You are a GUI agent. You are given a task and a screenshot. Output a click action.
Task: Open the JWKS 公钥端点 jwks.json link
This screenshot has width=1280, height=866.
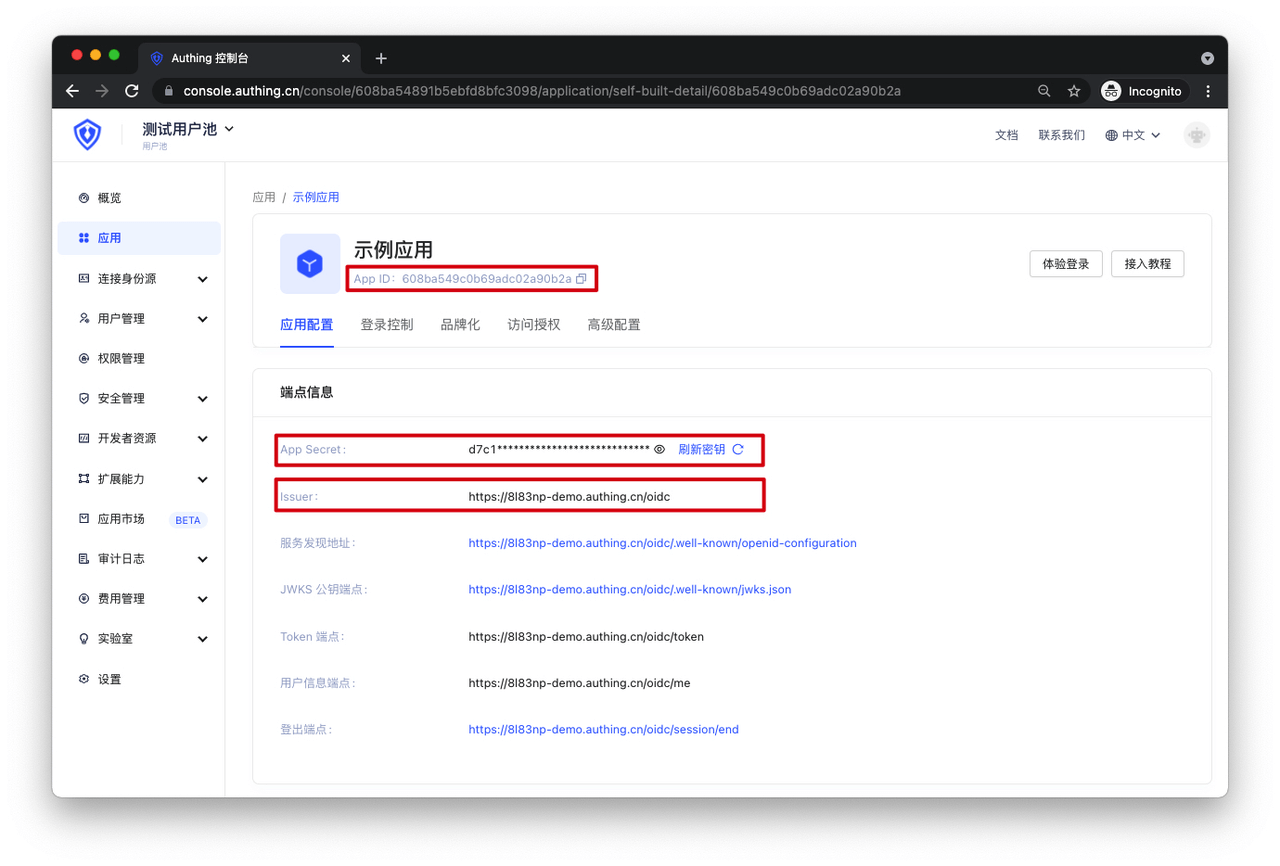pos(629,590)
